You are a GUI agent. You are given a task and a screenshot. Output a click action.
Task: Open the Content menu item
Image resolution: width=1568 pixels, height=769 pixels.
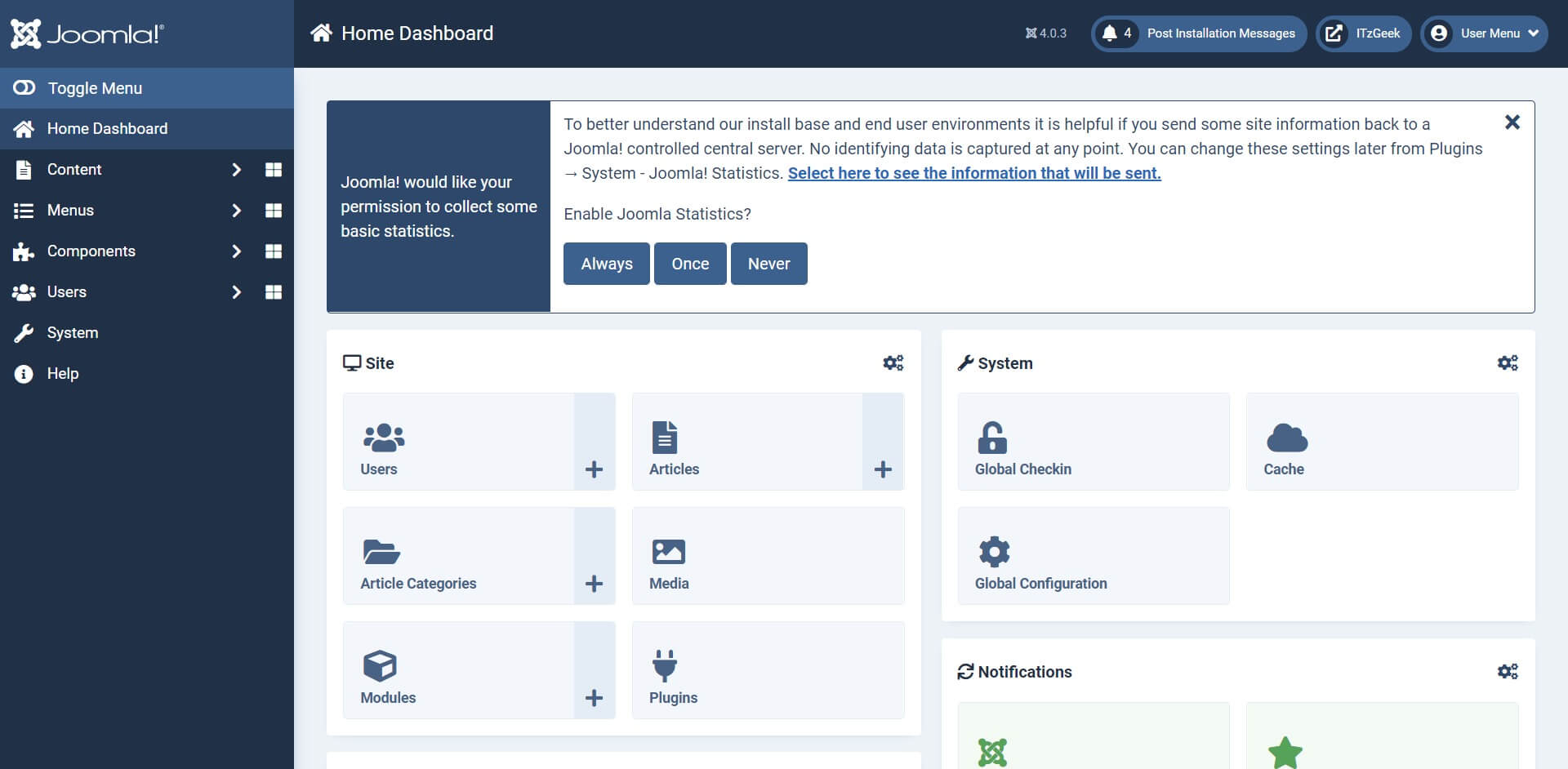tap(74, 170)
